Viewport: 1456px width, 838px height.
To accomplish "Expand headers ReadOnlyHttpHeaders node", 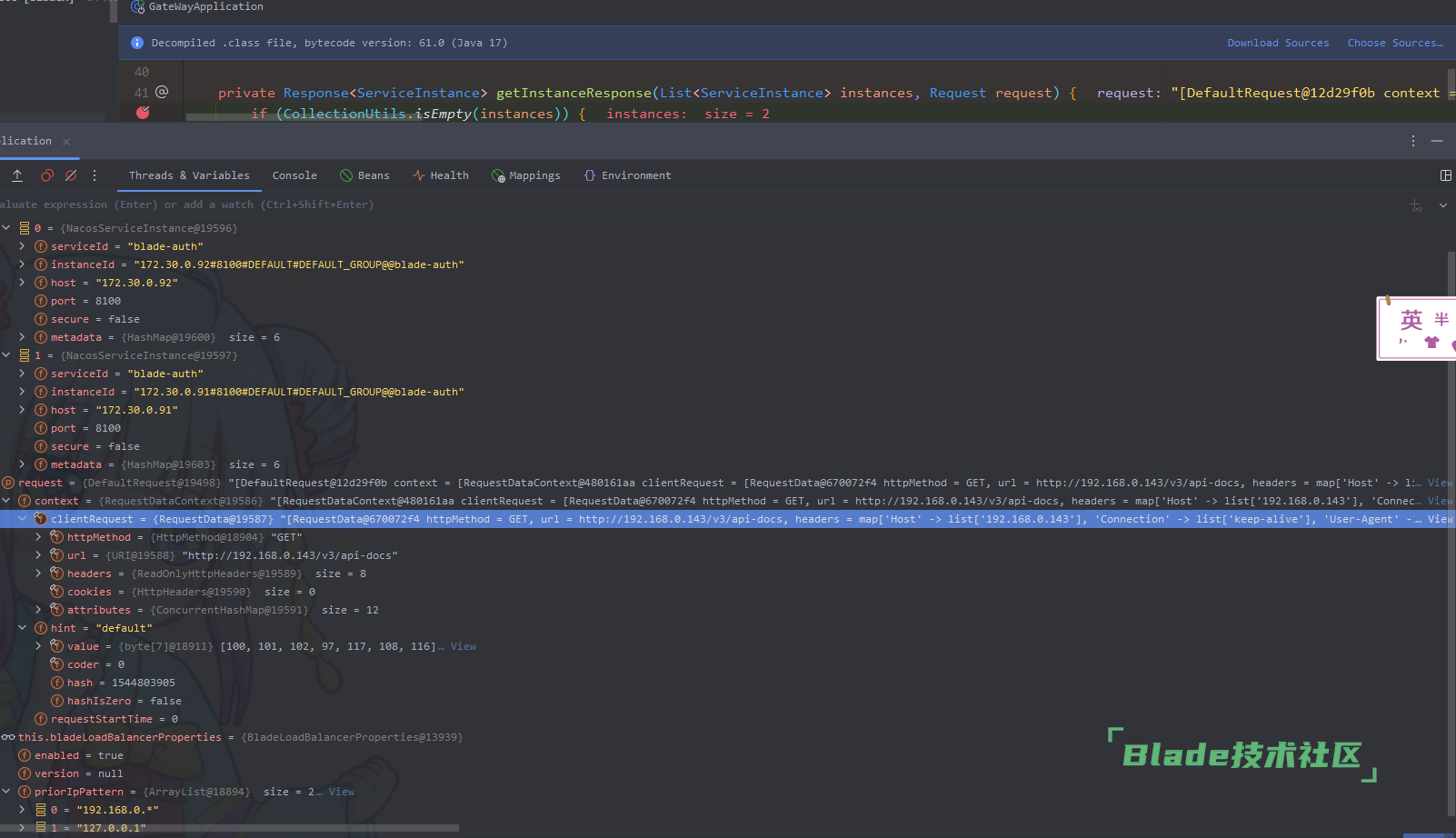I will (38, 574).
